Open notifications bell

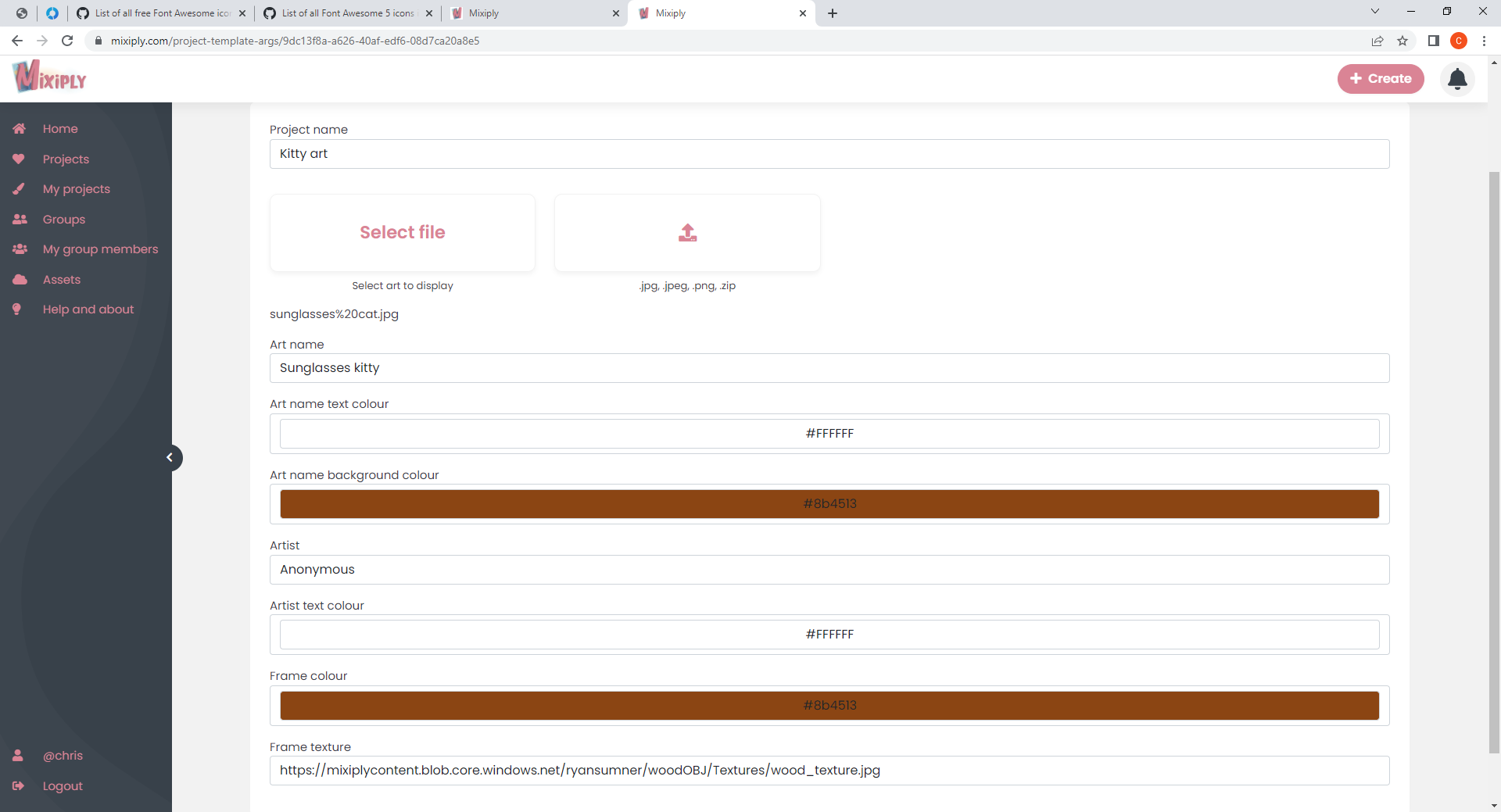[x=1457, y=79]
